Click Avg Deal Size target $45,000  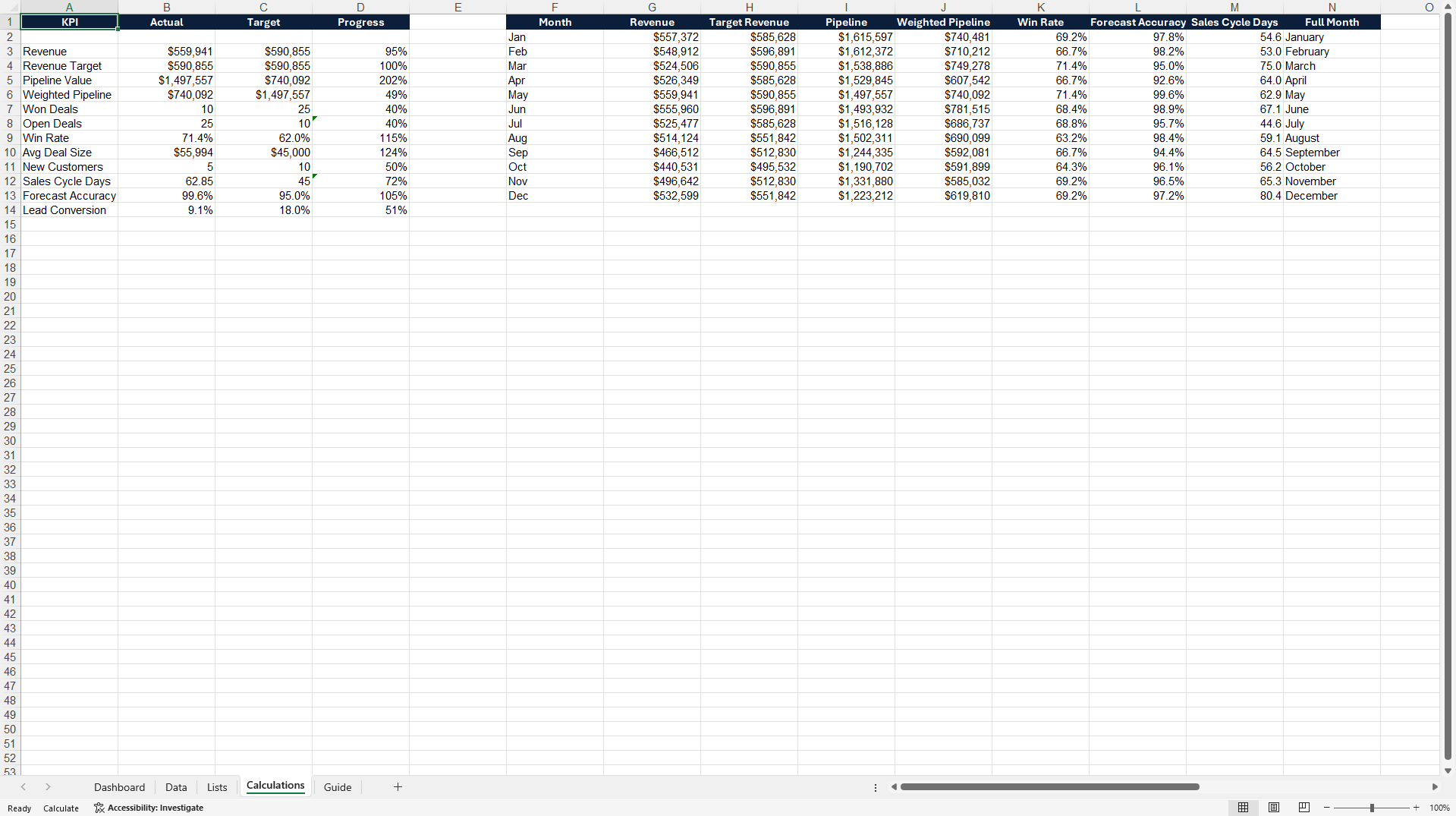(263, 153)
